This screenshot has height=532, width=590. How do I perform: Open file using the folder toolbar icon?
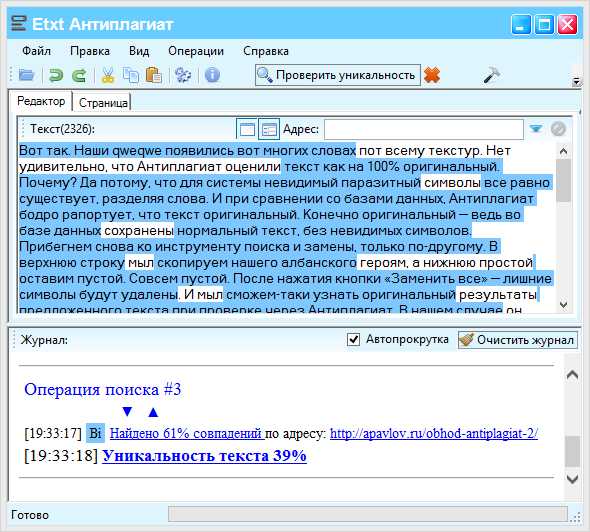[26, 75]
